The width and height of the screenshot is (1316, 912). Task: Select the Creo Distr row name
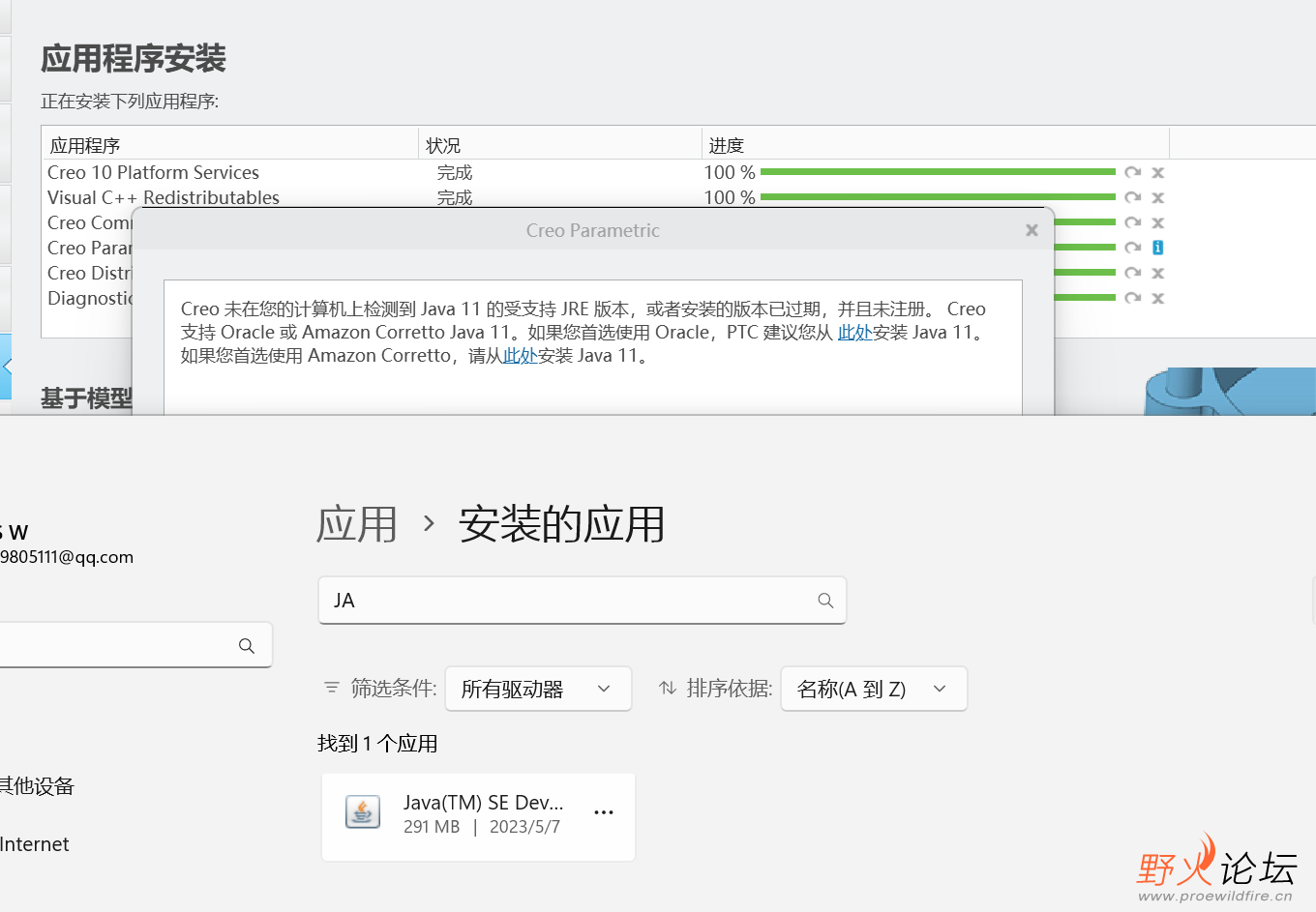pyautogui.click(x=89, y=273)
